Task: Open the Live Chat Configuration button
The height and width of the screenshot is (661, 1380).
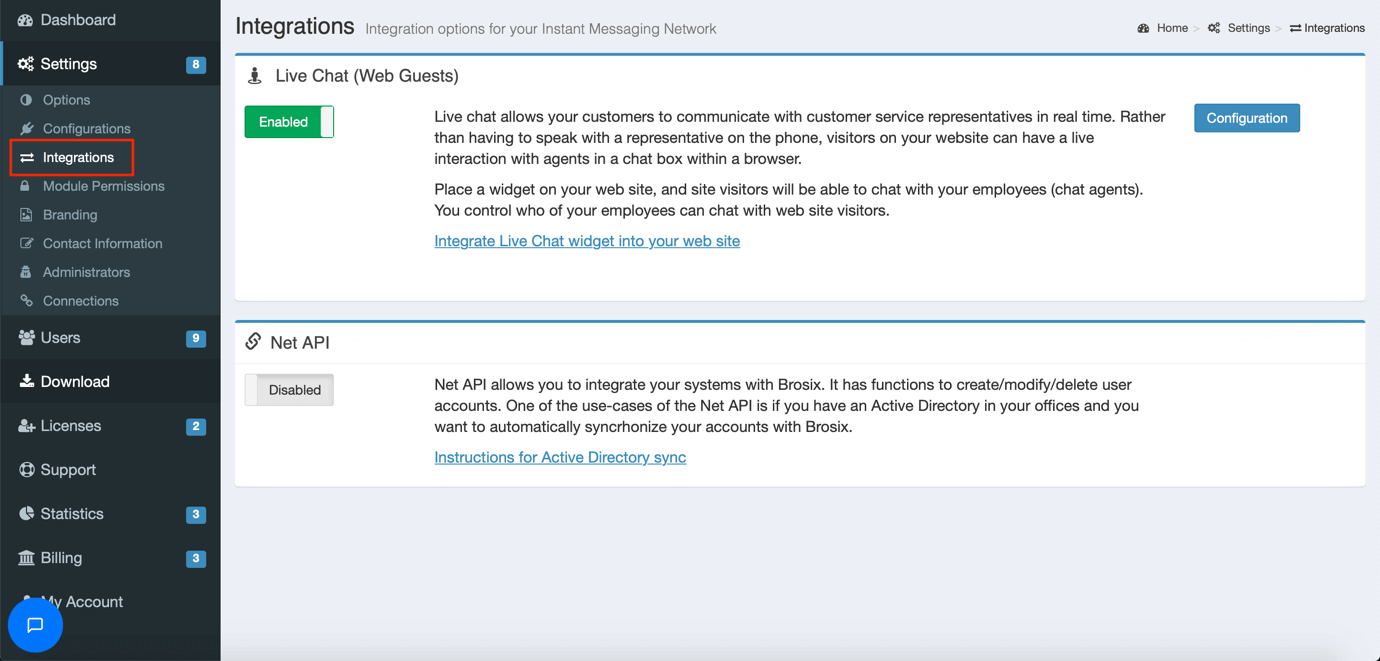Action: pos(1246,118)
